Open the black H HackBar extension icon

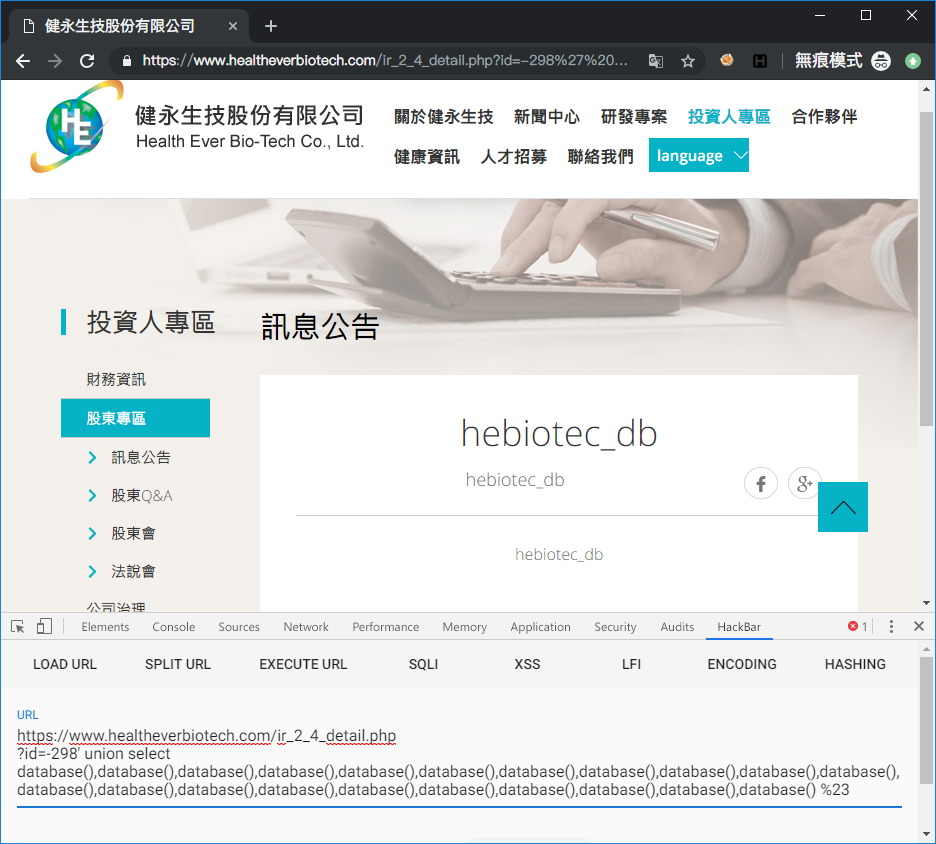tap(759, 60)
